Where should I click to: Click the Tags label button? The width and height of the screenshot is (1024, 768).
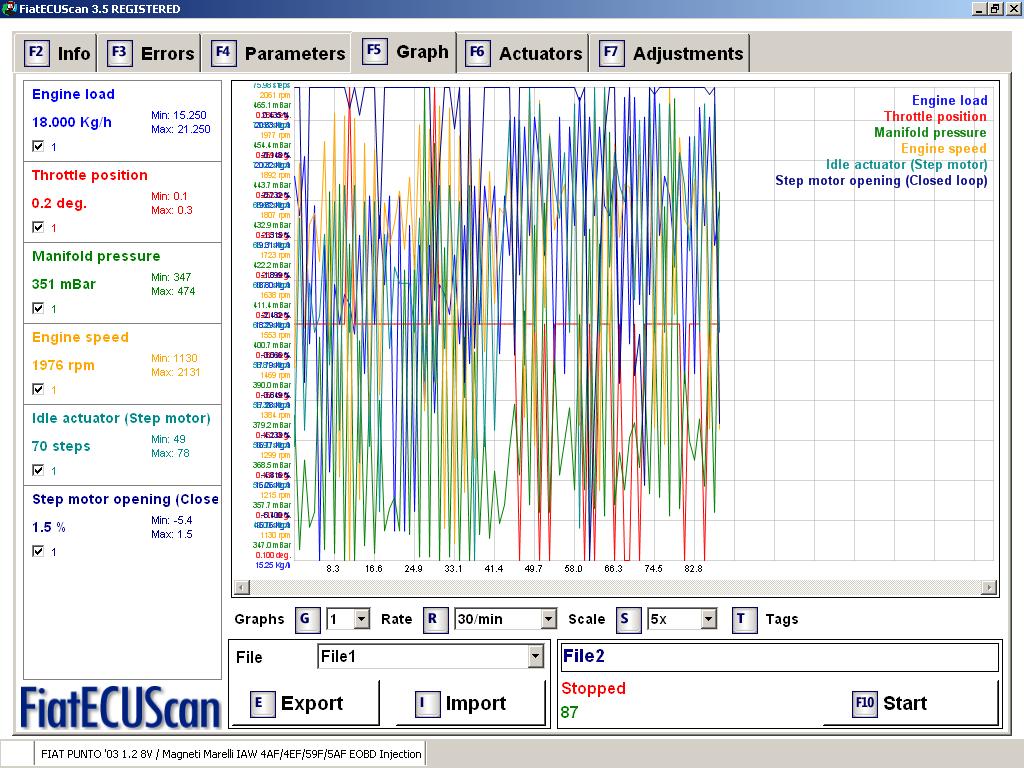[782, 619]
